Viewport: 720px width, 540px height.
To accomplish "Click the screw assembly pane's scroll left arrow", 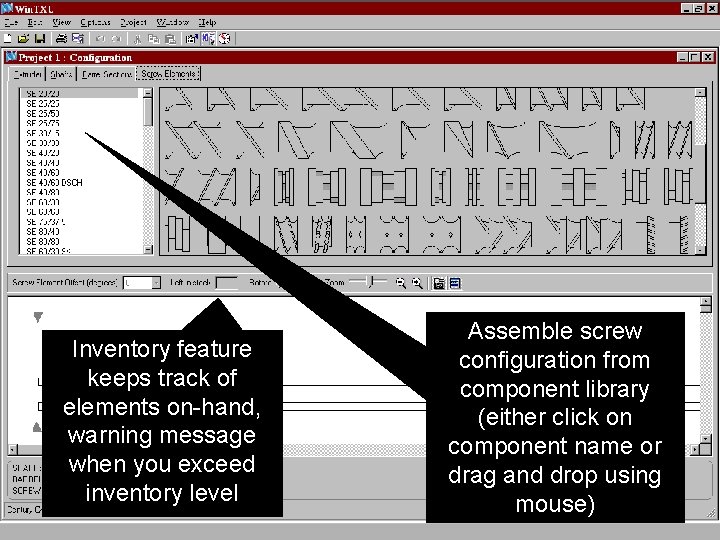I will coord(13,450).
